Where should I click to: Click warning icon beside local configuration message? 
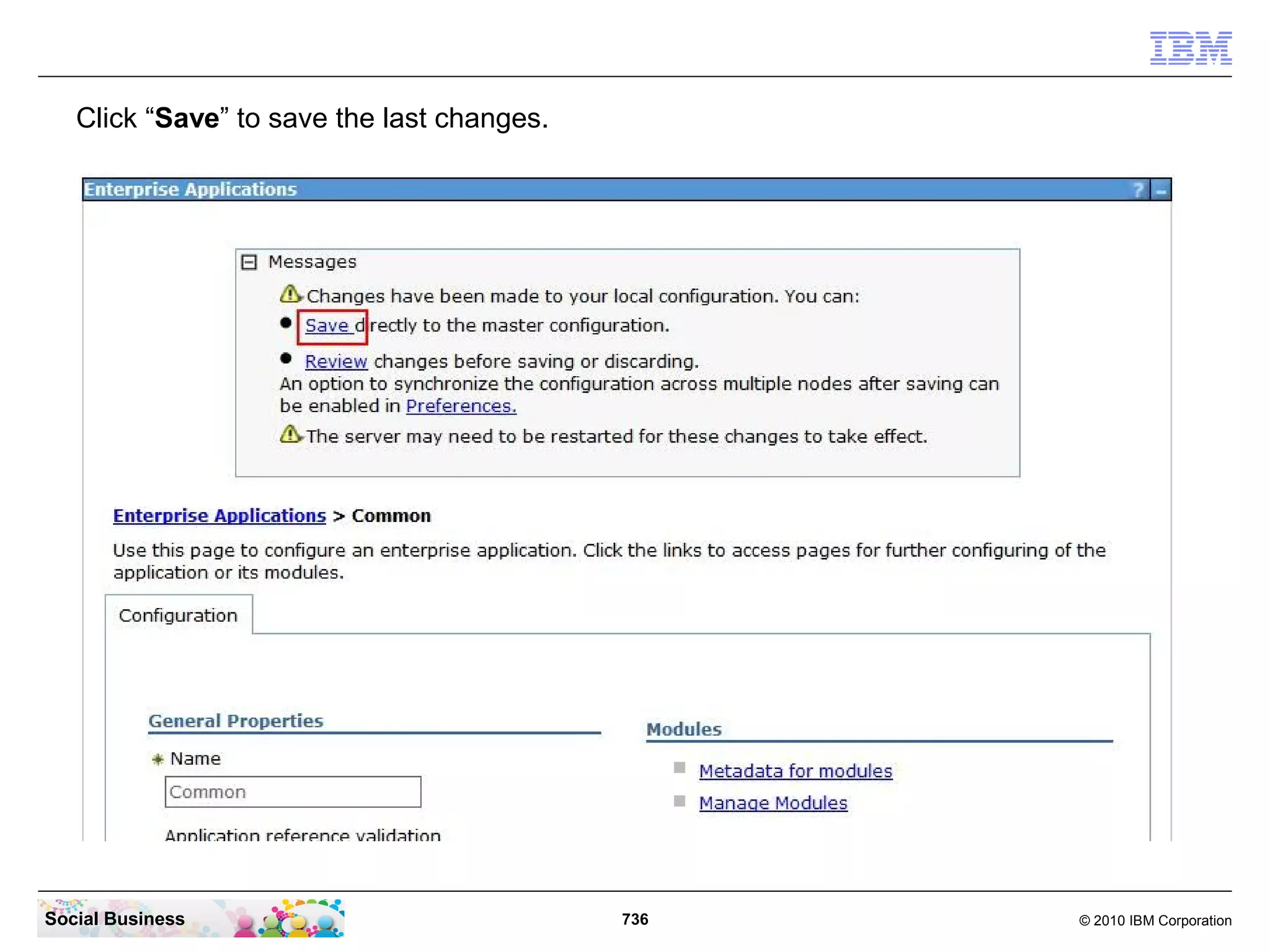tap(290, 294)
